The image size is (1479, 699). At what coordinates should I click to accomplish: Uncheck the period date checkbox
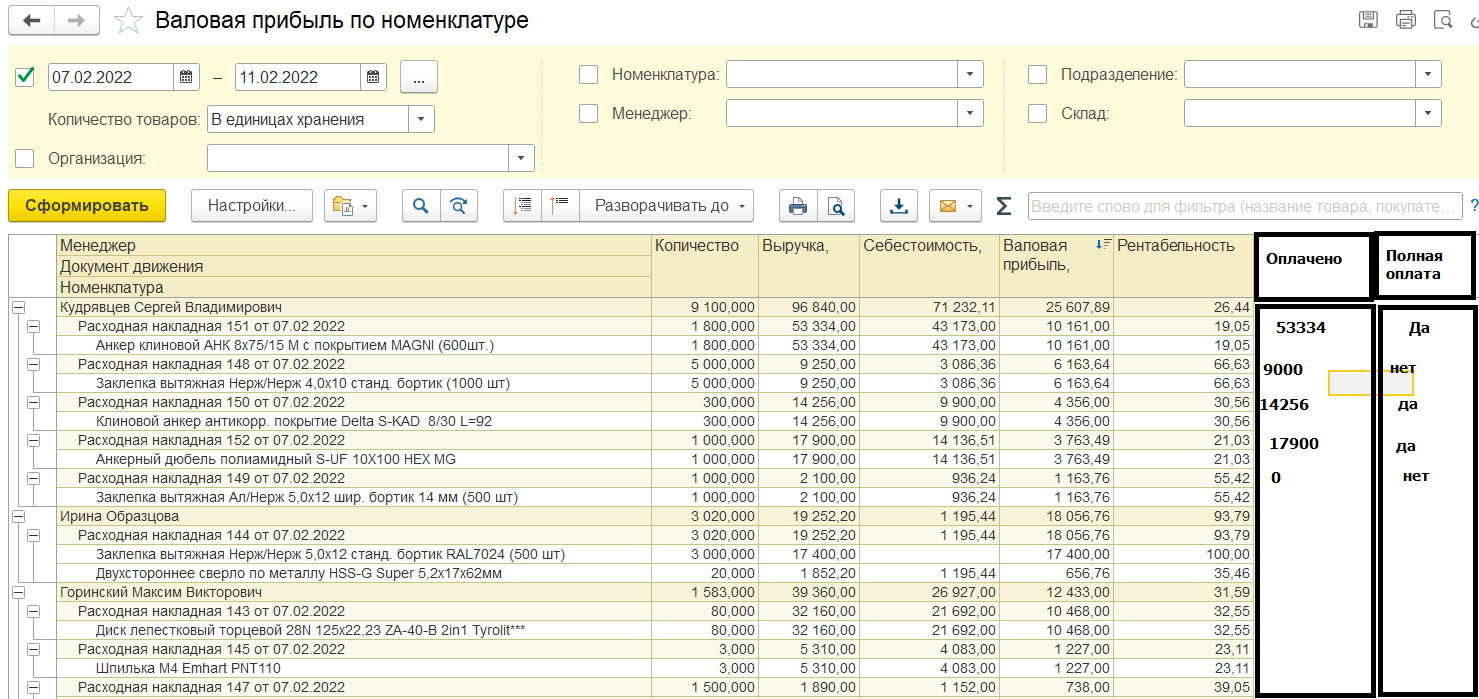(x=26, y=76)
